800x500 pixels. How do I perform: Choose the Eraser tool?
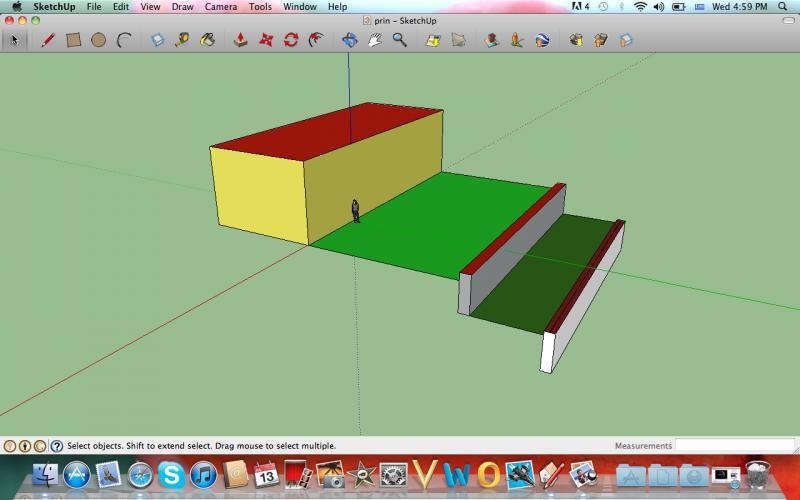pyautogui.click(x=157, y=40)
